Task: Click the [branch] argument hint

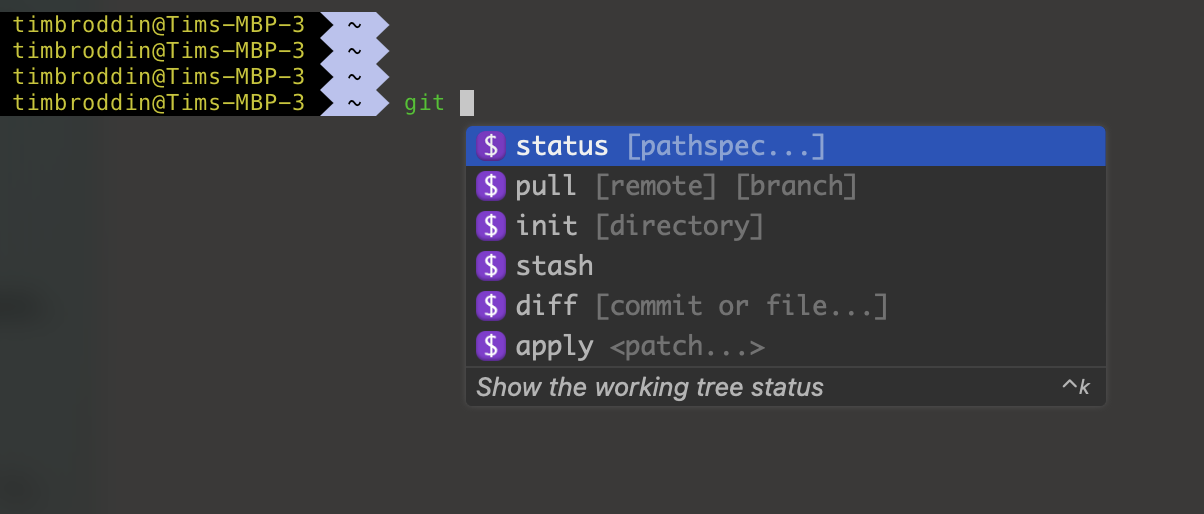Action: tap(796, 186)
